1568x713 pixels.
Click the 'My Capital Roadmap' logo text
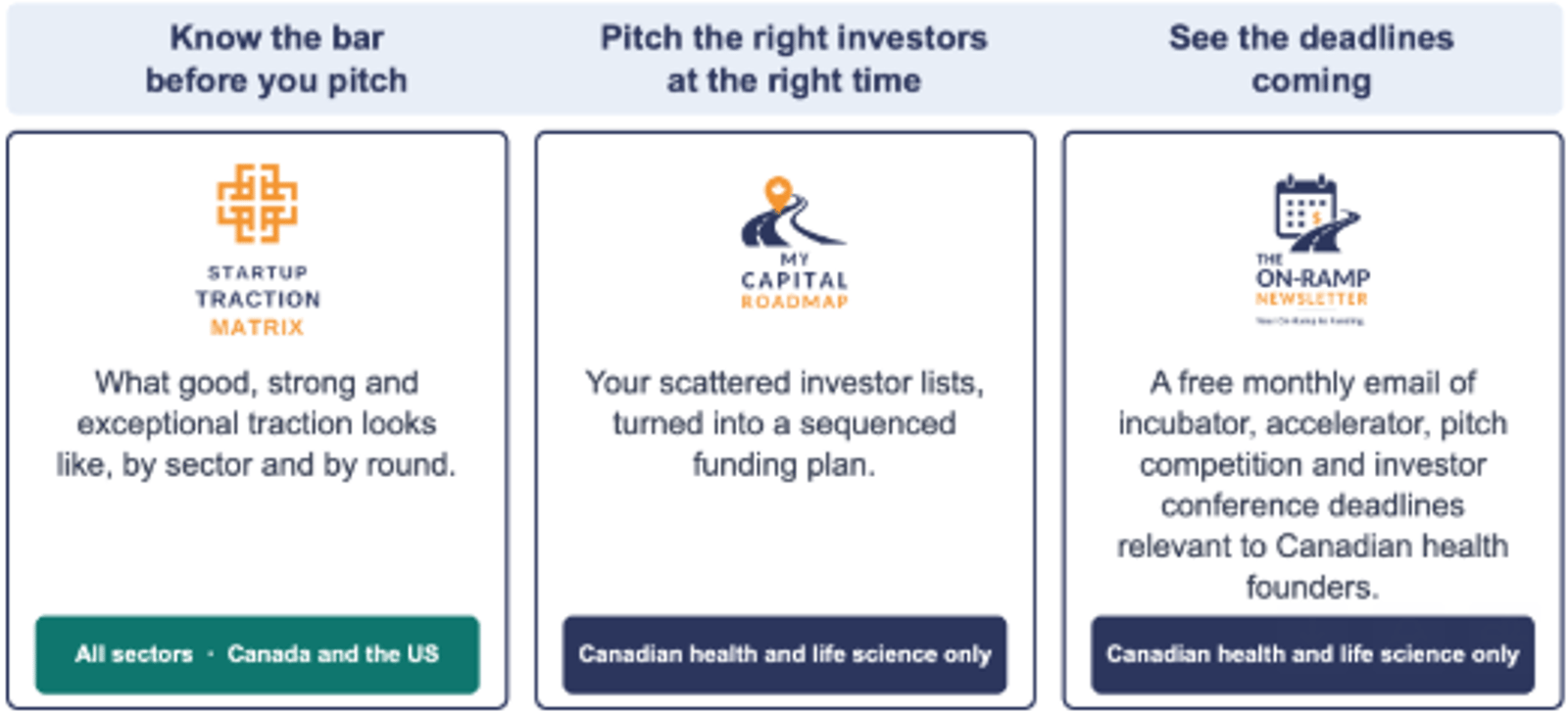[x=794, y=281]
